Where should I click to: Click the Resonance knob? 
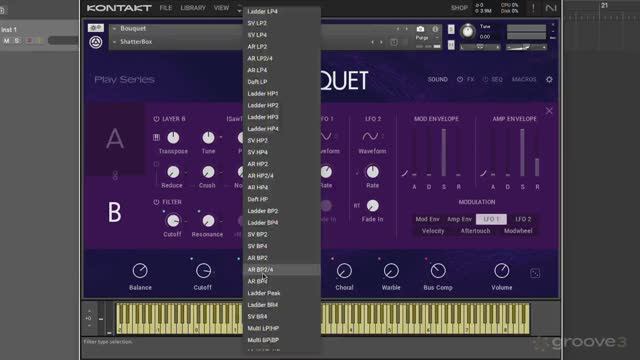[x=208, y=221]
